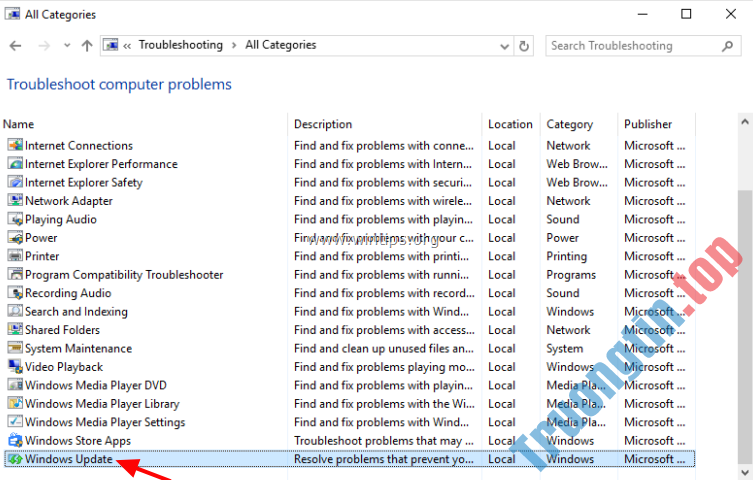Start the Network Adapter troubleshooter
This screenshot has width=753, height=480.
point(69,201)
